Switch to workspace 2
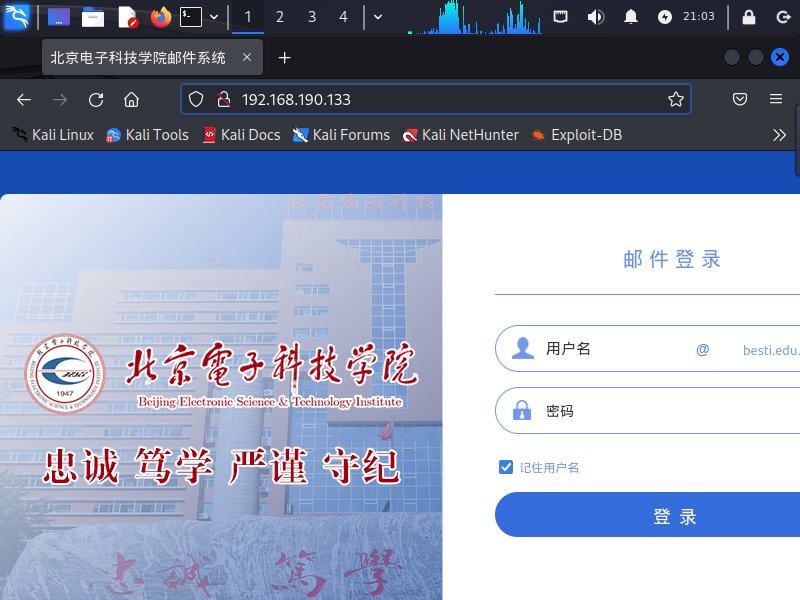800x600 pixels. coord(280,17)
